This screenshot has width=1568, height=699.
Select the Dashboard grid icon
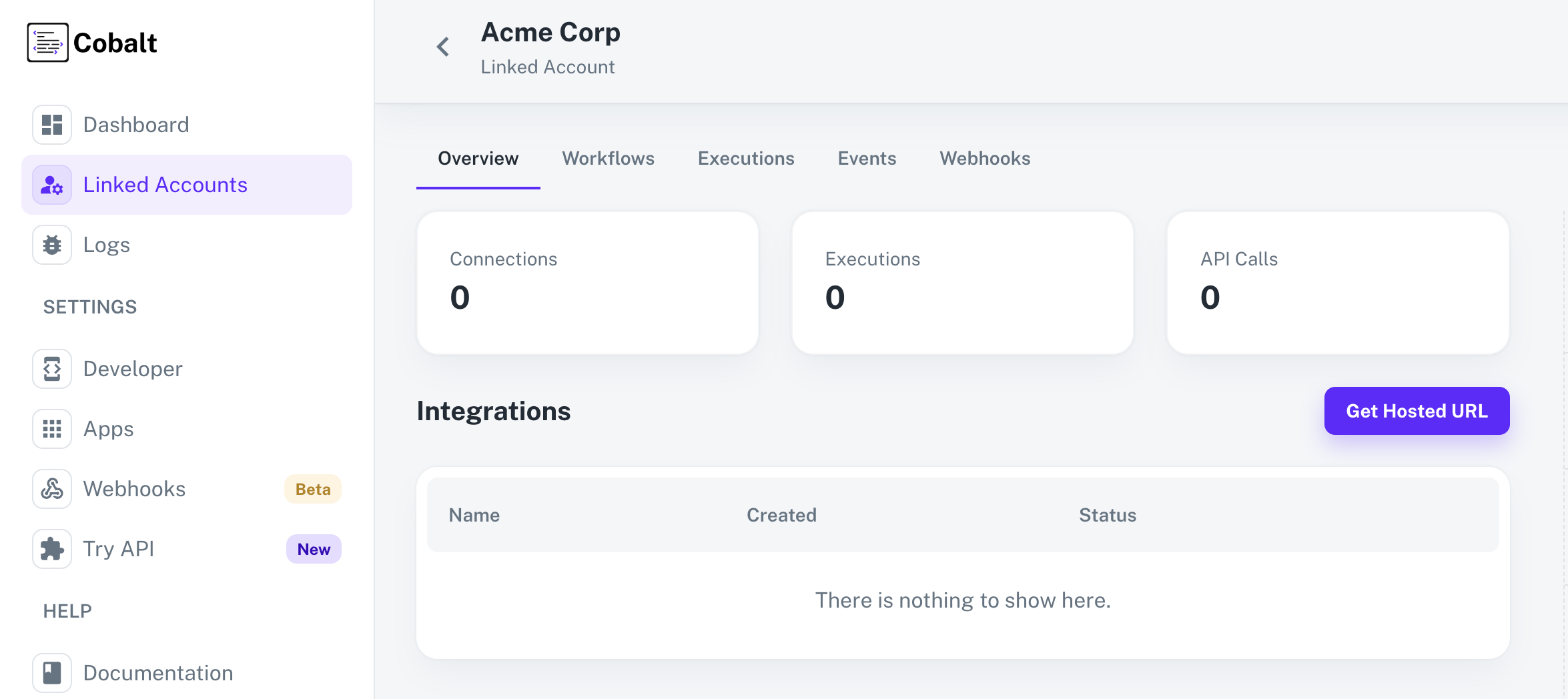[51, 124]
